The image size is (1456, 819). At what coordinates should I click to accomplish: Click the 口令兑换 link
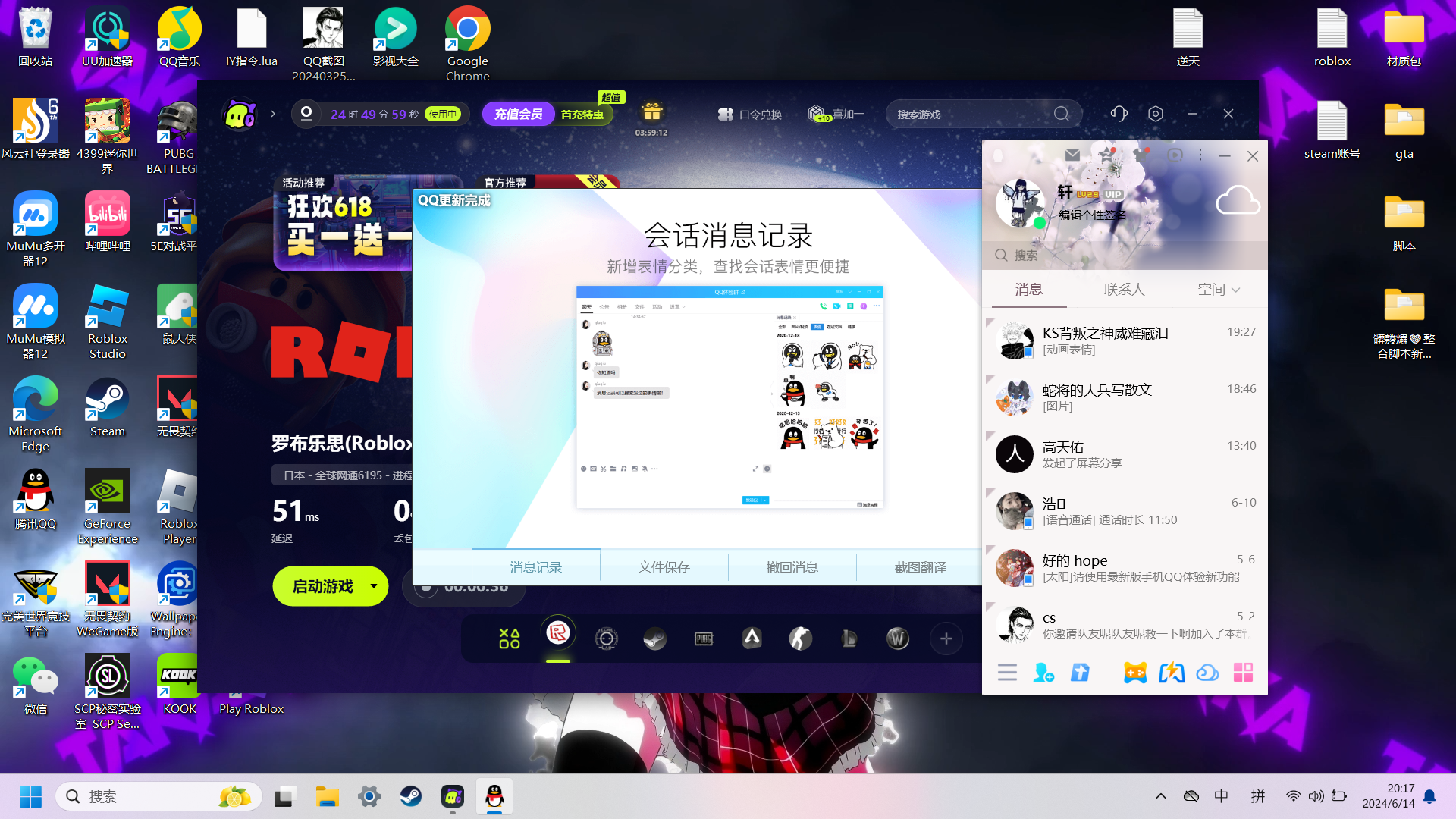[750, 115]
